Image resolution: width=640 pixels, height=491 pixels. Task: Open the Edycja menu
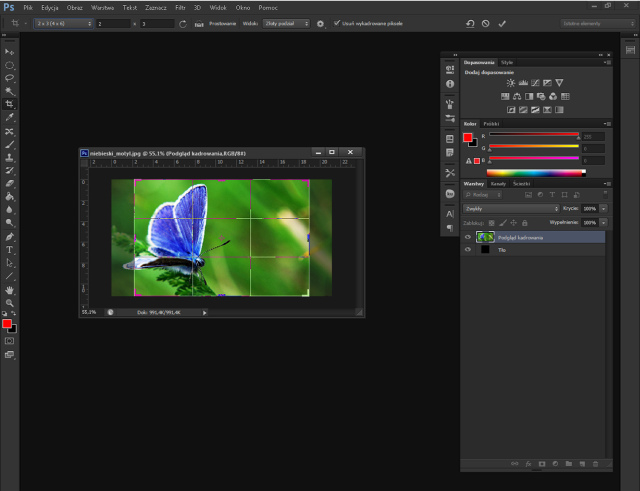tap(50, 8)
